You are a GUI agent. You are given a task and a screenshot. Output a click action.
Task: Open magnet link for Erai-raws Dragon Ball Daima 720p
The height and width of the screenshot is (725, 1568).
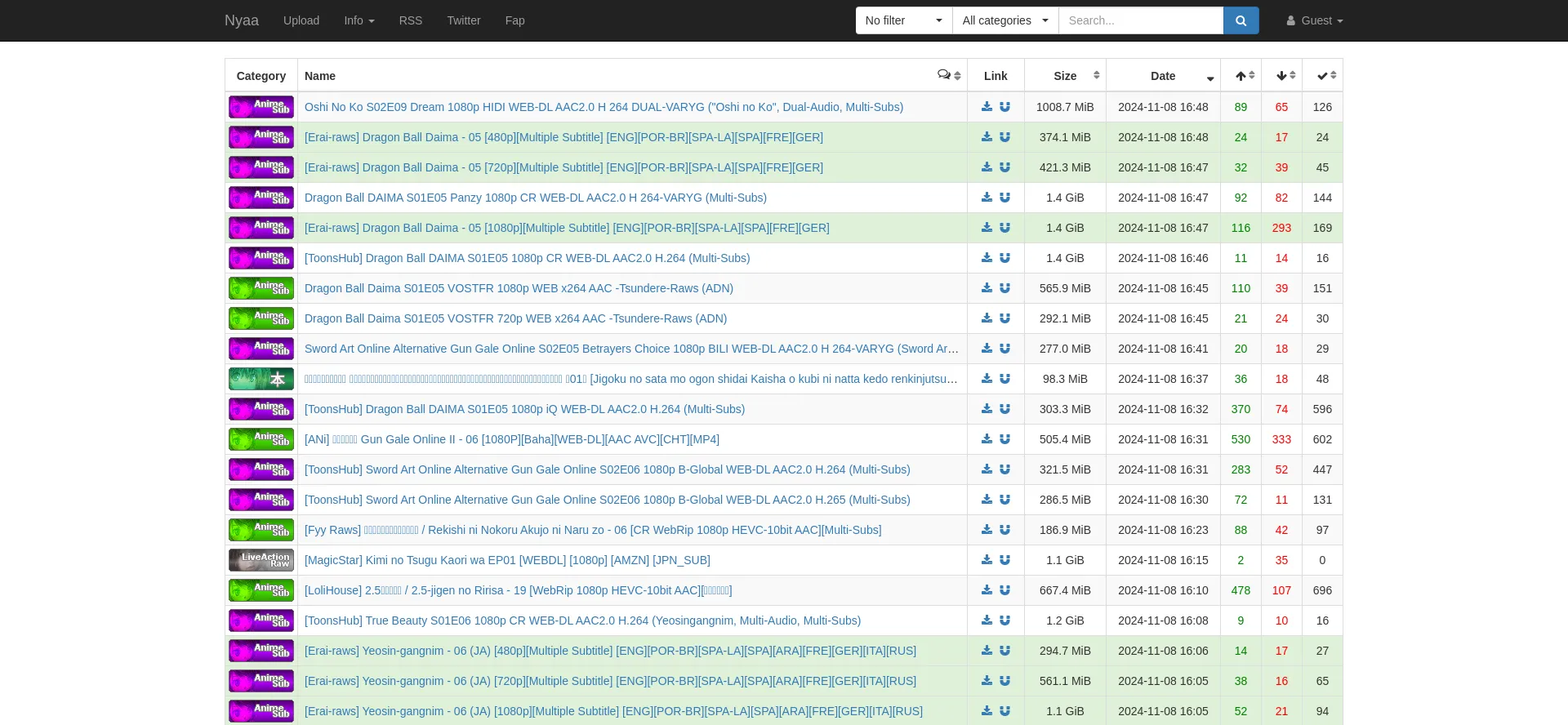(x=1004, y=167)
